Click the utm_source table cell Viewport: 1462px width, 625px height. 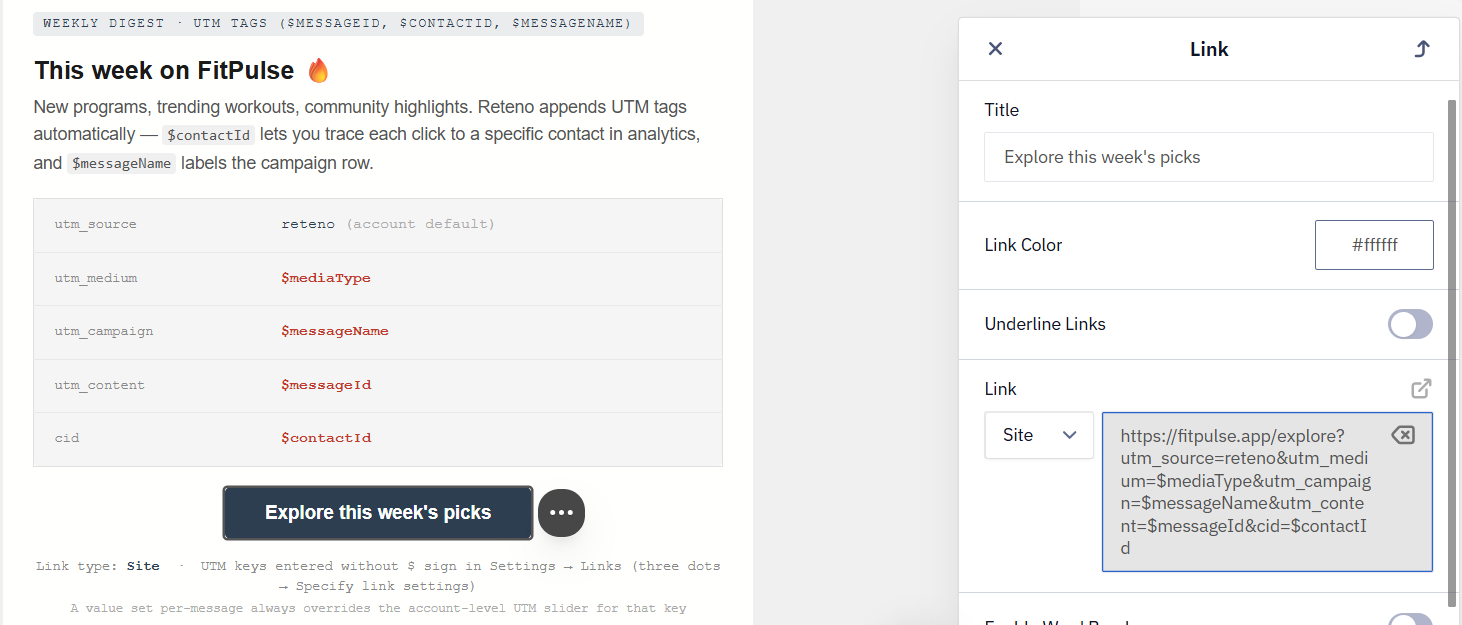tap(96, 224)
